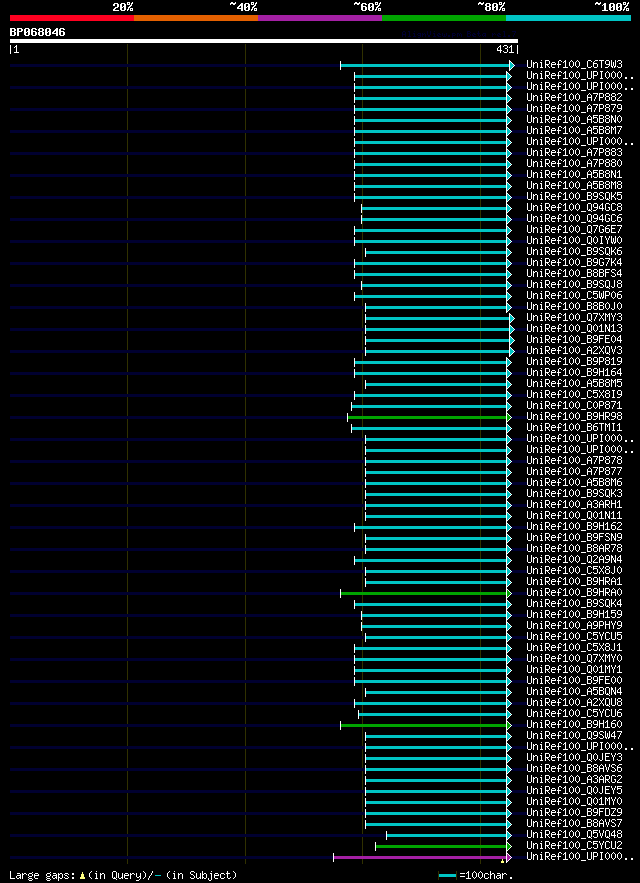Choose the UniRef100_B9HR98 hit label
The height and width of the screenshot is (883, 640).
(x=574, y=417)
